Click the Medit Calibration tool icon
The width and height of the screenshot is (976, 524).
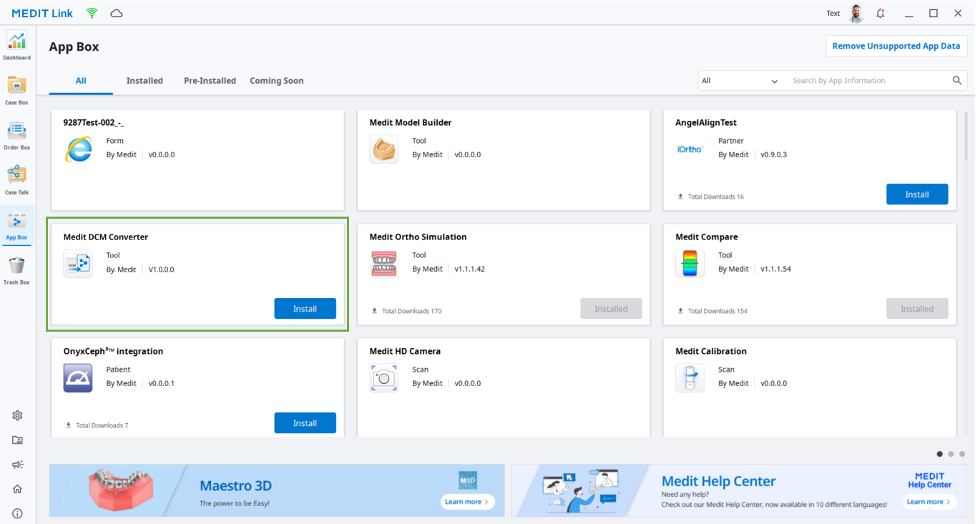690,378
